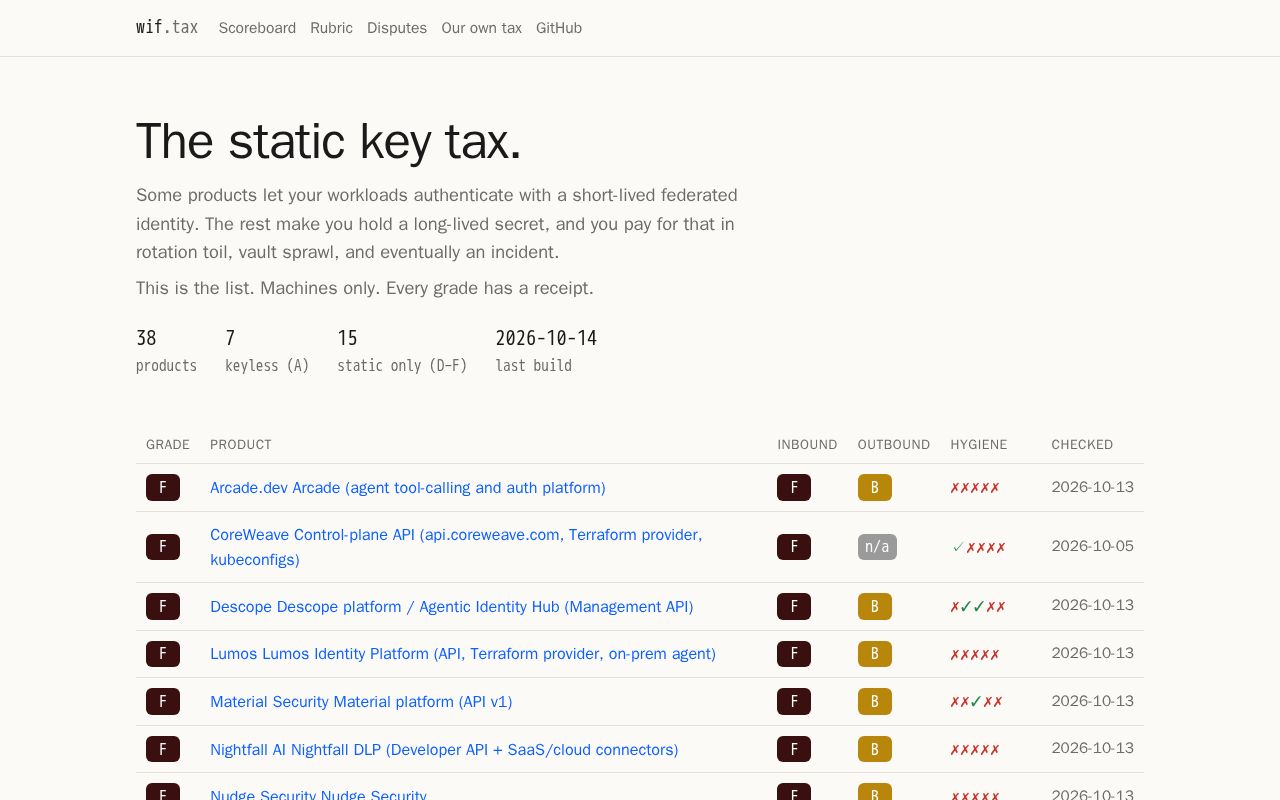Click the Nightfall AI inbound F badge
The width and height of the screenshot is (1280, 800).
pos(794,750)
